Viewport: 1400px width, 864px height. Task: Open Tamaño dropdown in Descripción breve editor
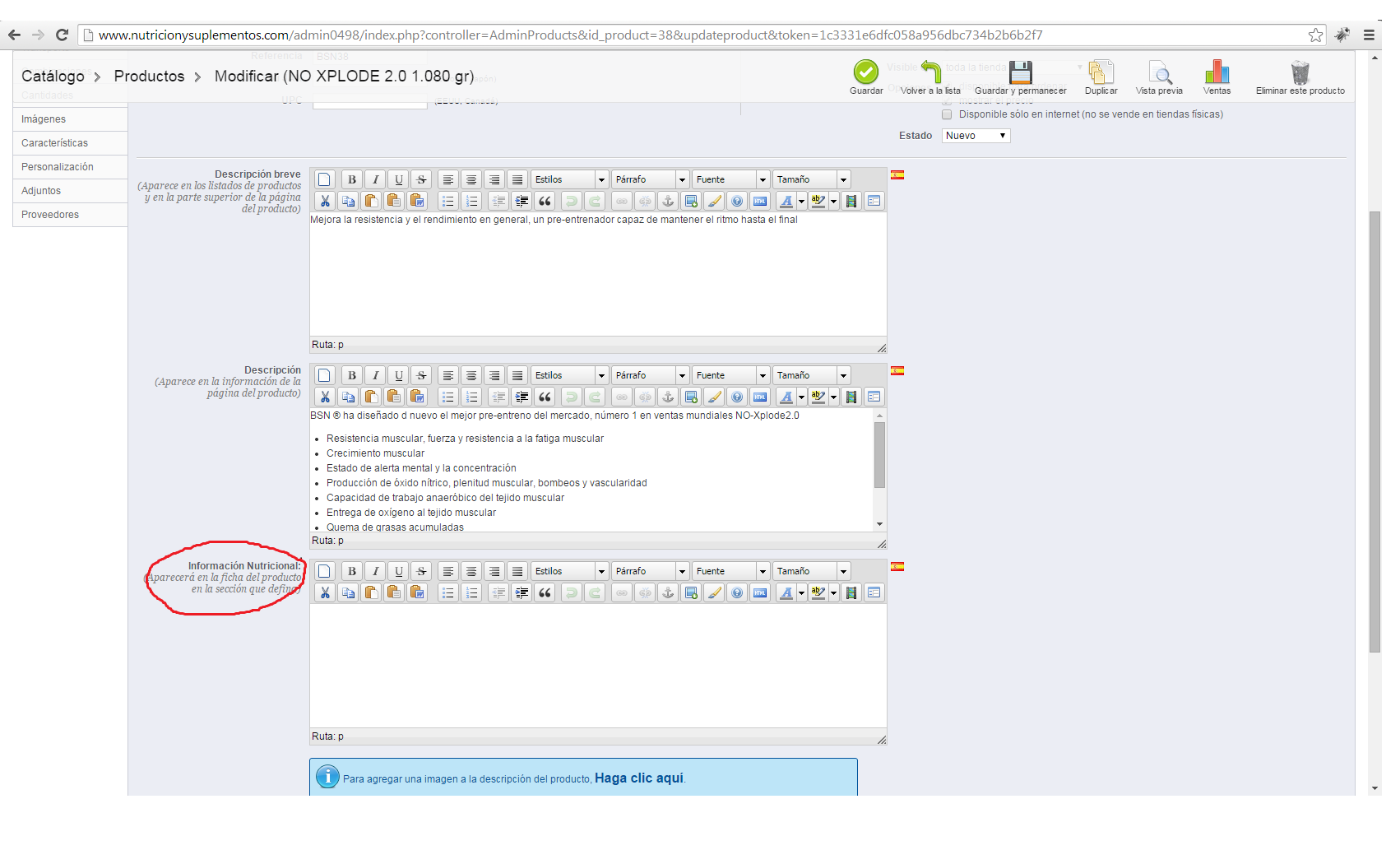(x=812, y=179)
